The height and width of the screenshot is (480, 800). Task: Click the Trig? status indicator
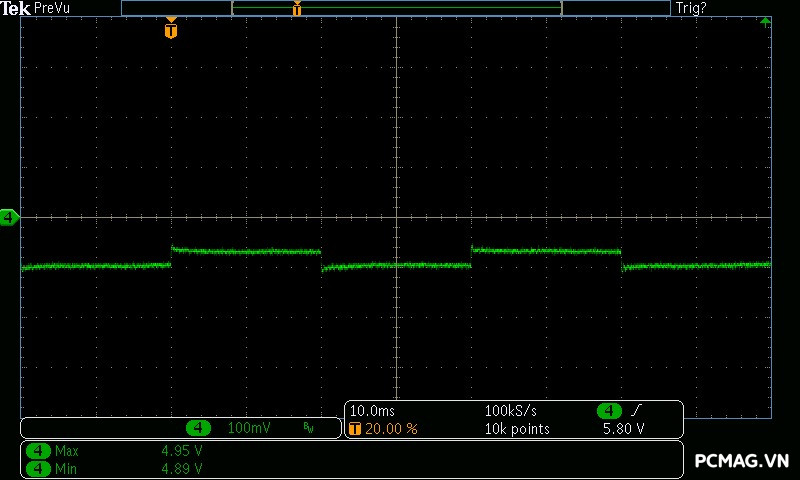click(x=692, y=8)
